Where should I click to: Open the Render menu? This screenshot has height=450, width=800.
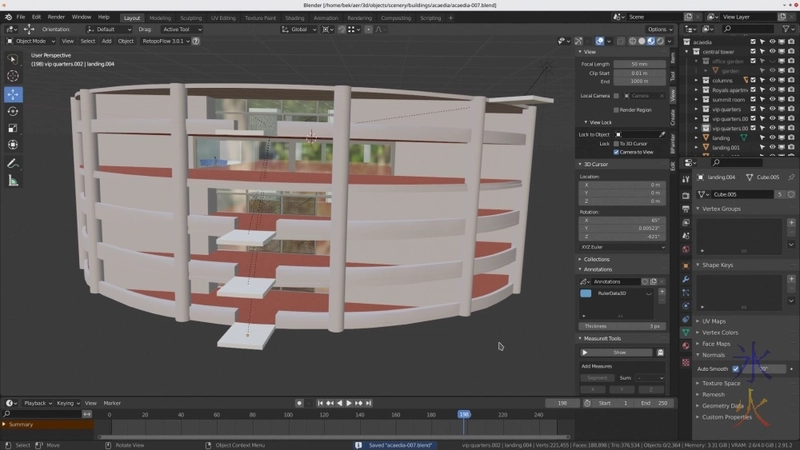point(57,17)
